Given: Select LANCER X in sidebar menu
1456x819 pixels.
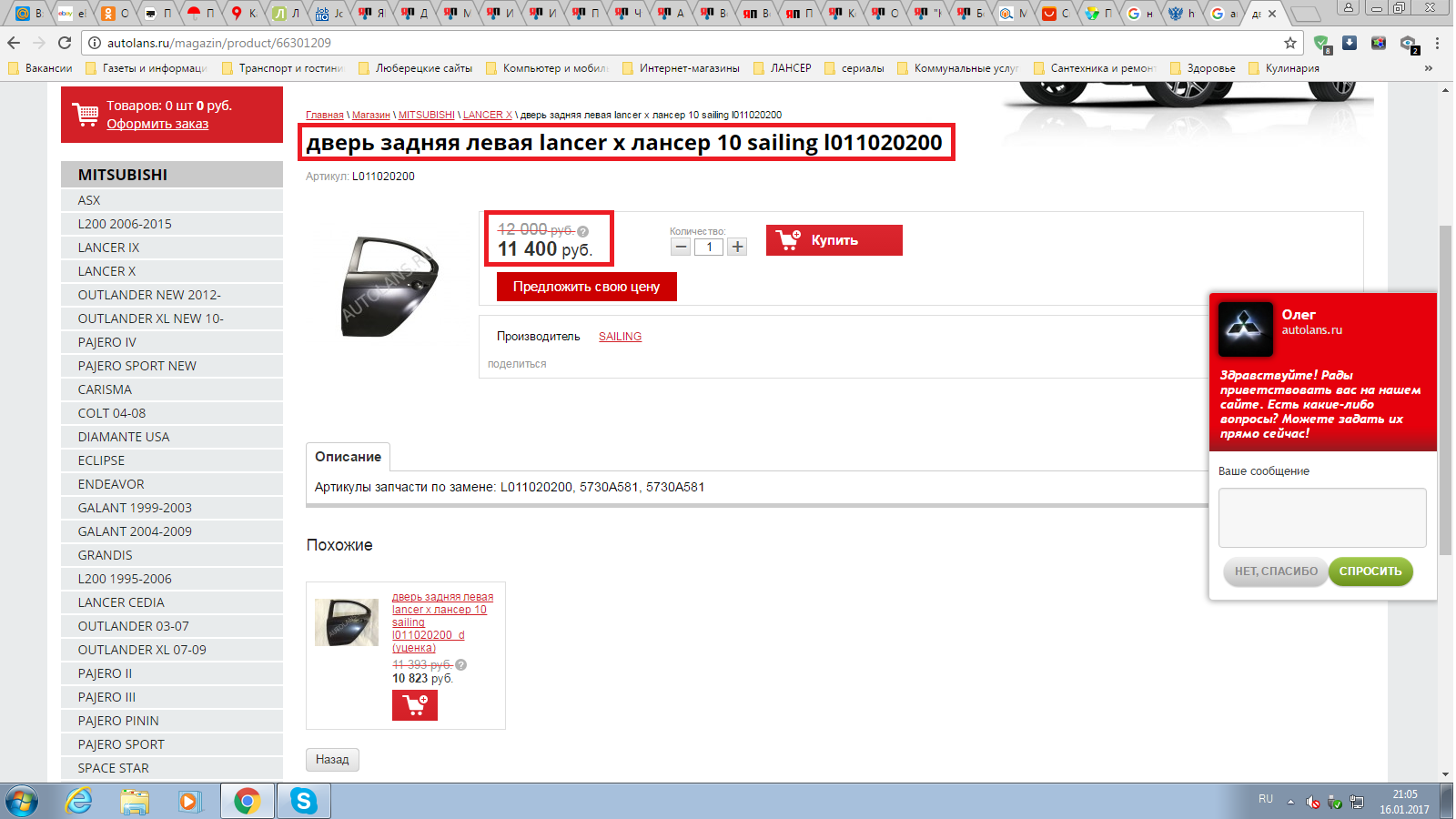Looking at the screenshot, I should pyautogui.click(x=172, y=271).
